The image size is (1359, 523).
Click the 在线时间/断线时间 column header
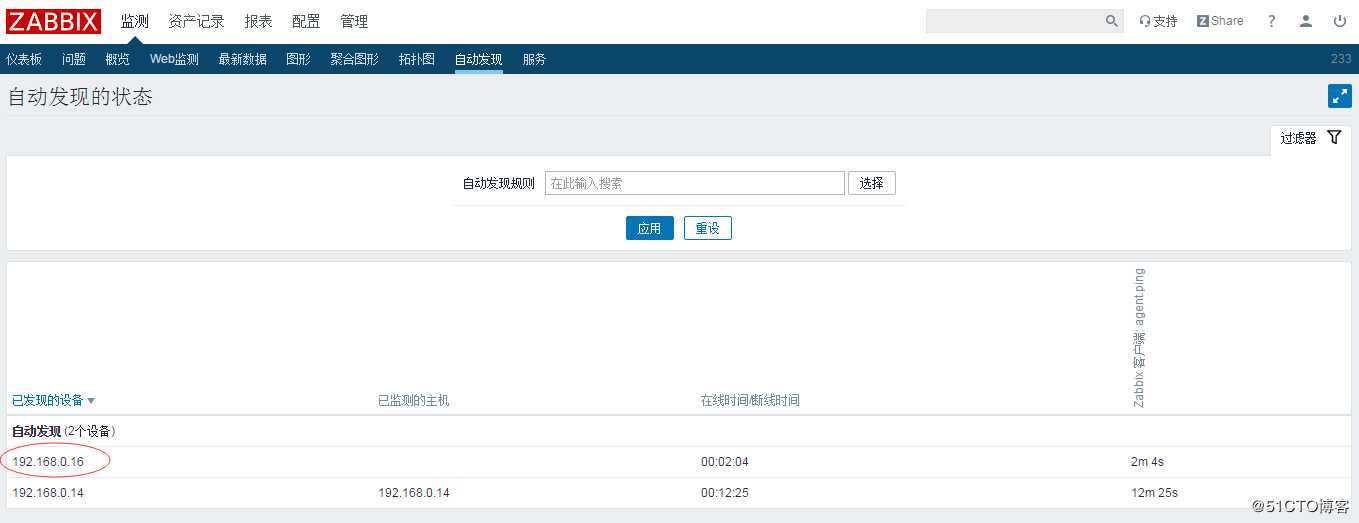coord(750,400)
